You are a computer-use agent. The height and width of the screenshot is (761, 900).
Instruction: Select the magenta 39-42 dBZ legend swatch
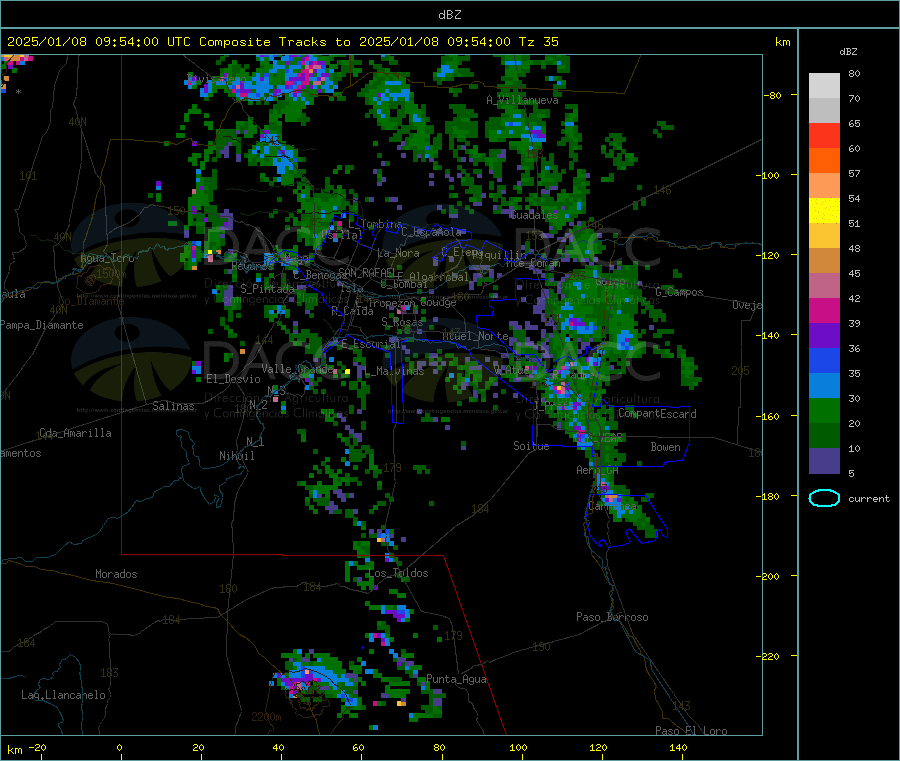coord(824,310)
